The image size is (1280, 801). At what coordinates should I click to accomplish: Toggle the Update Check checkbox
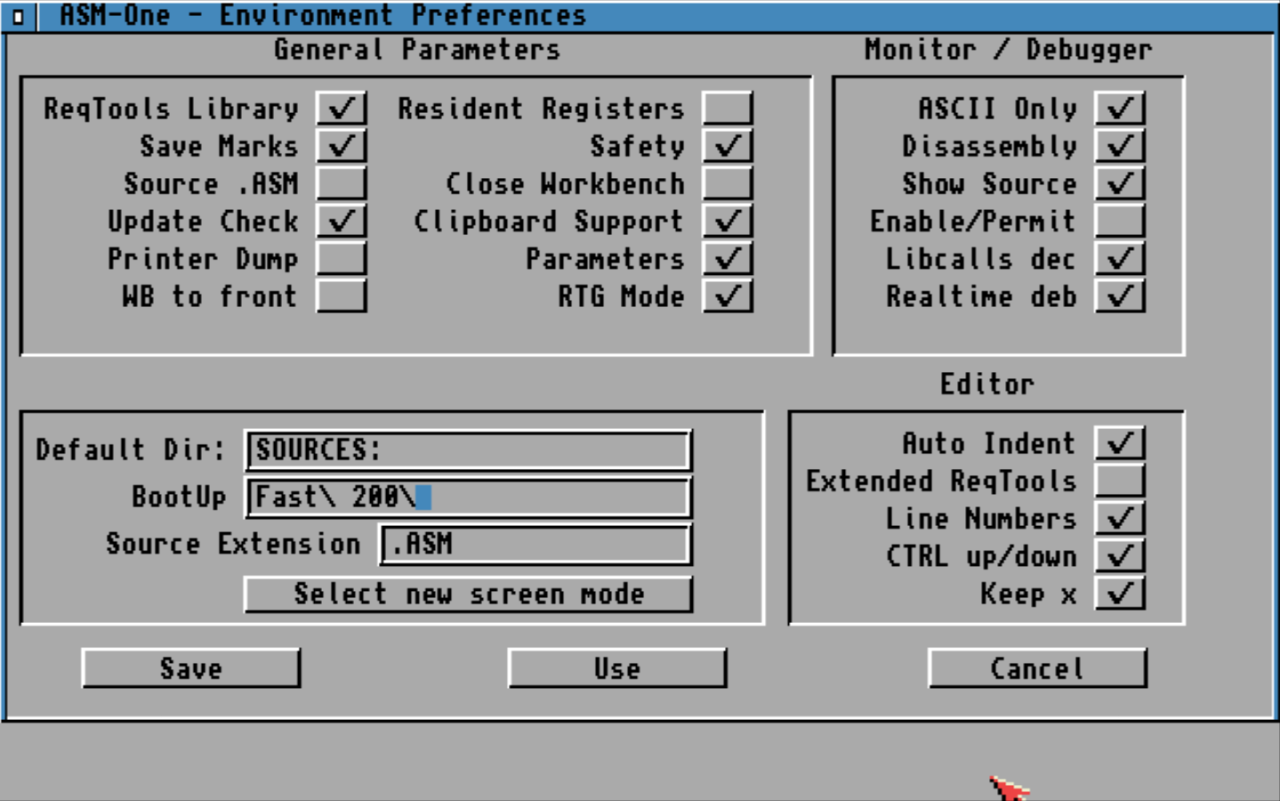pos(342,221)
